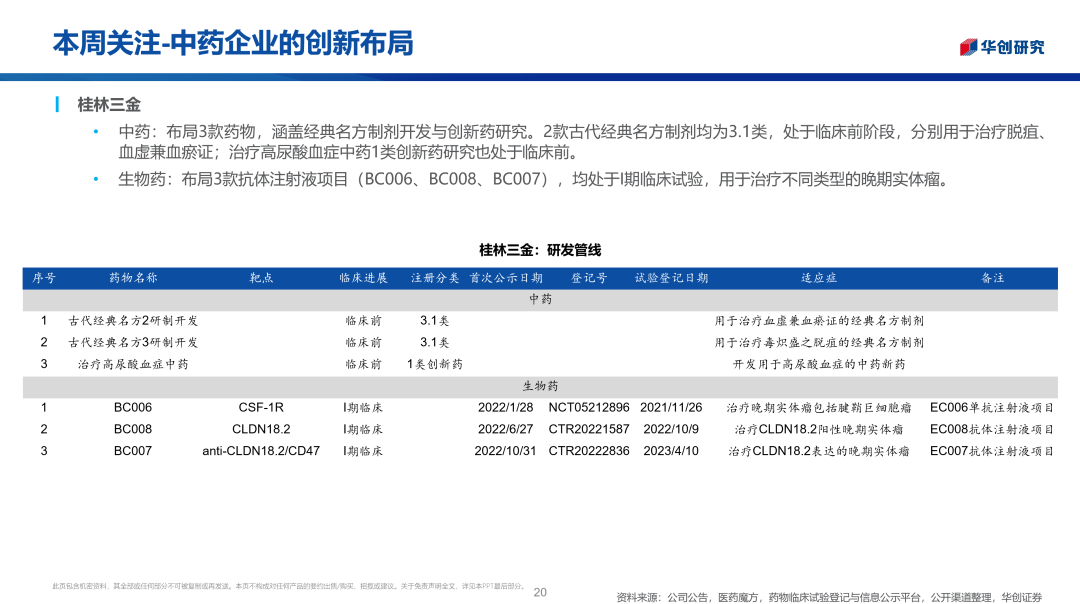Screen dimensions: 1080x604
Task: Click the EC006单抗注射液项目 remark cell
Action: [993, 408]
